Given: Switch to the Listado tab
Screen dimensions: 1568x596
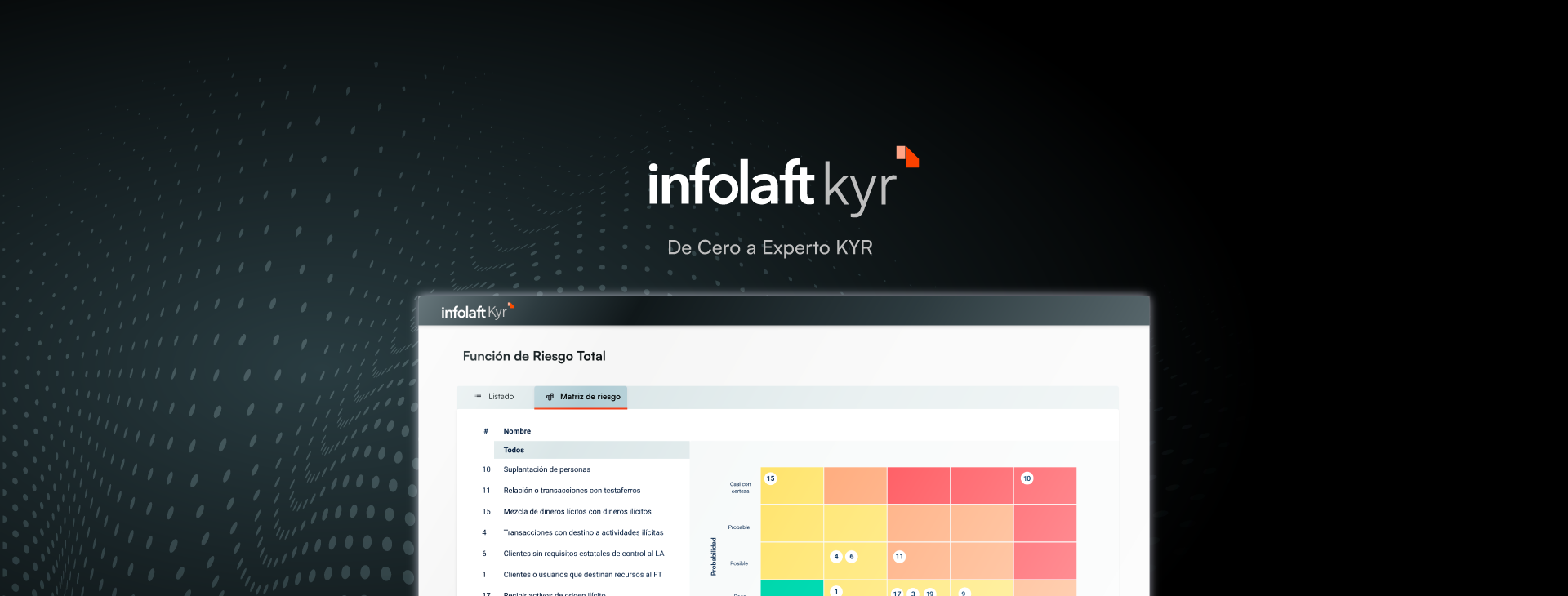Looking at the screenshot, I should coord(494,397).
